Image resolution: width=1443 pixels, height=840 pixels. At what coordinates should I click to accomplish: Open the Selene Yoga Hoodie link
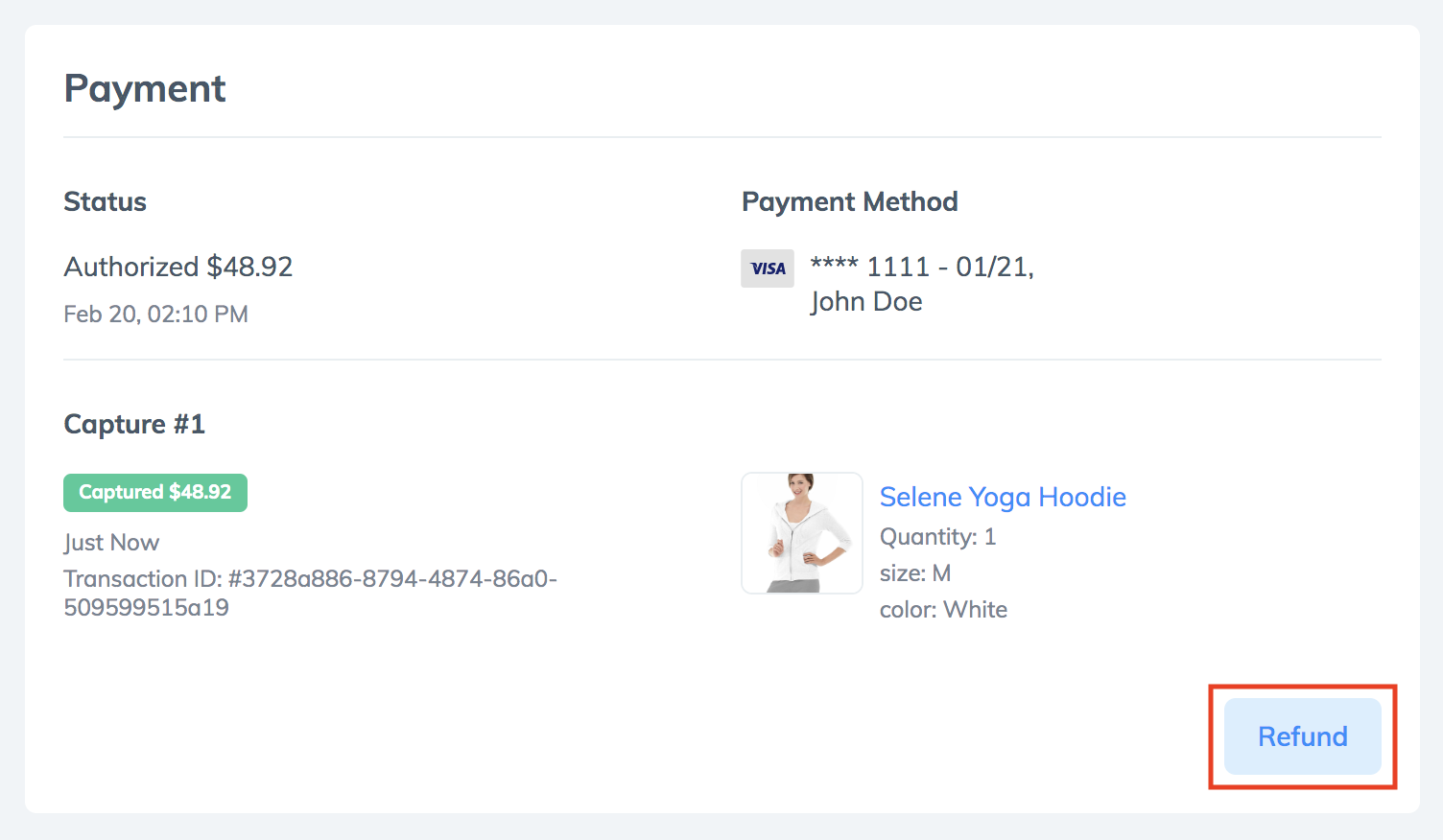[1003, 497]
